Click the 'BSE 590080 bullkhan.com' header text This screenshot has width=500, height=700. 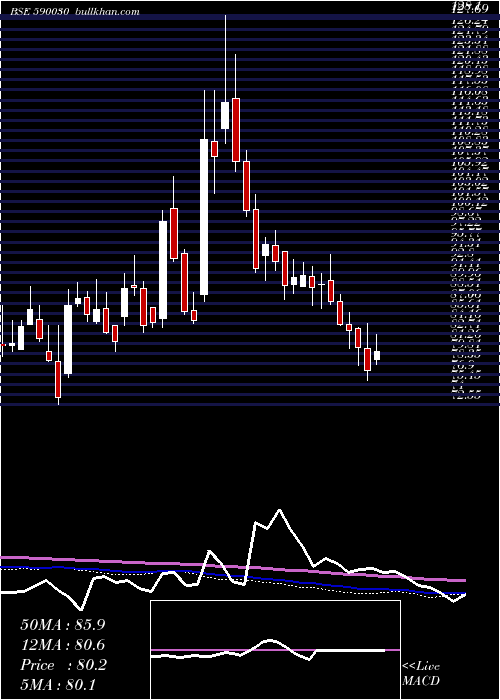(x=77, y=12)
